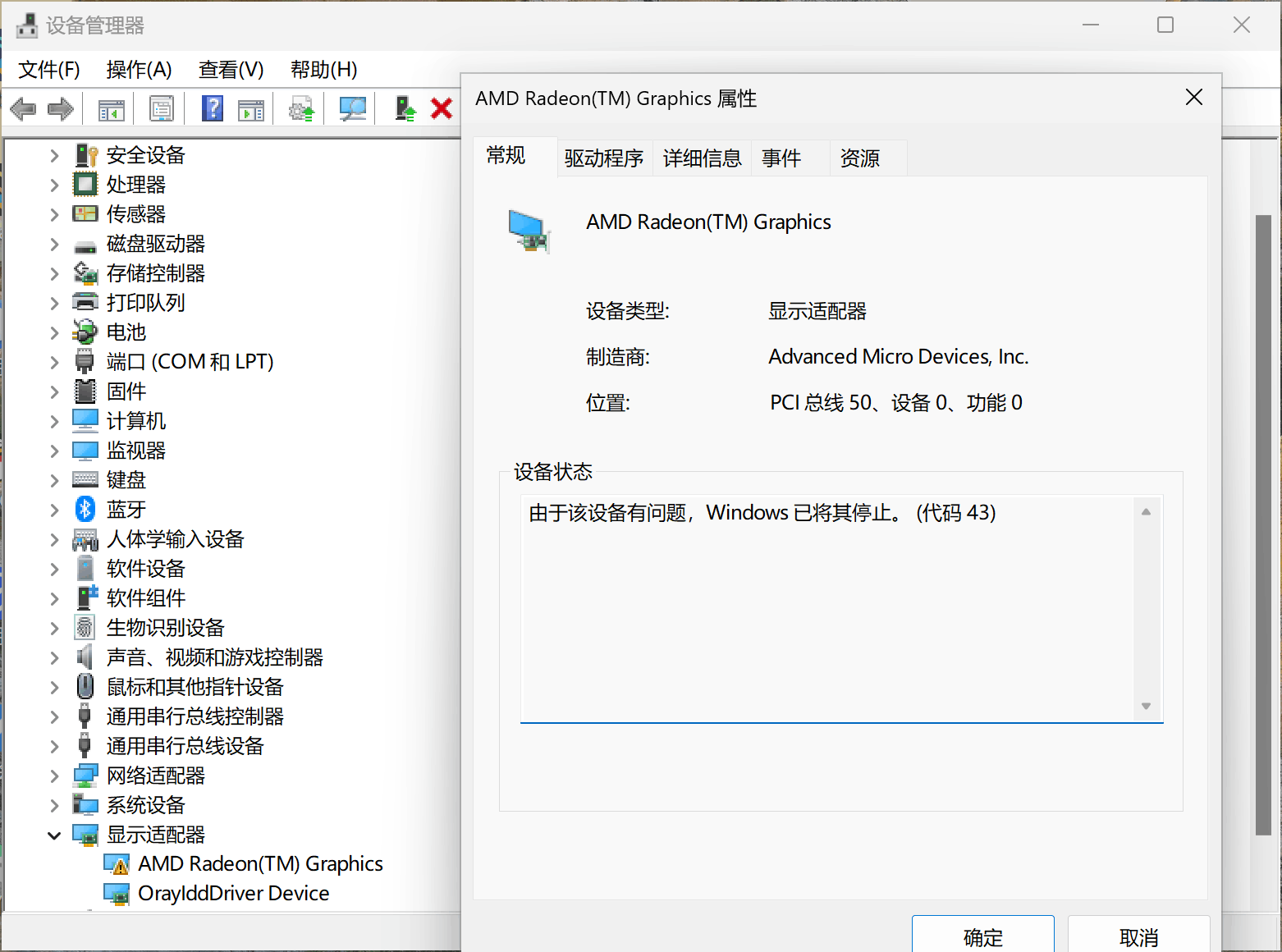
Task: Click the device icon in properties dialog
Action: click(x=529, y=231)
